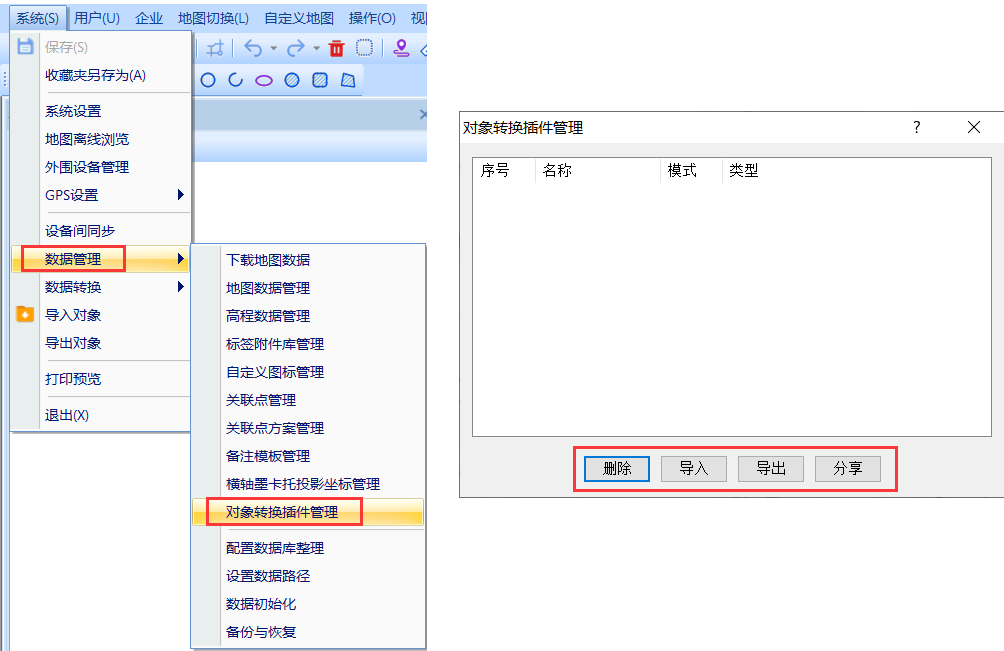Select the hatched polygon drawing tool
Viewport: 1004px width, 651px height.
(x=348, y=81)
